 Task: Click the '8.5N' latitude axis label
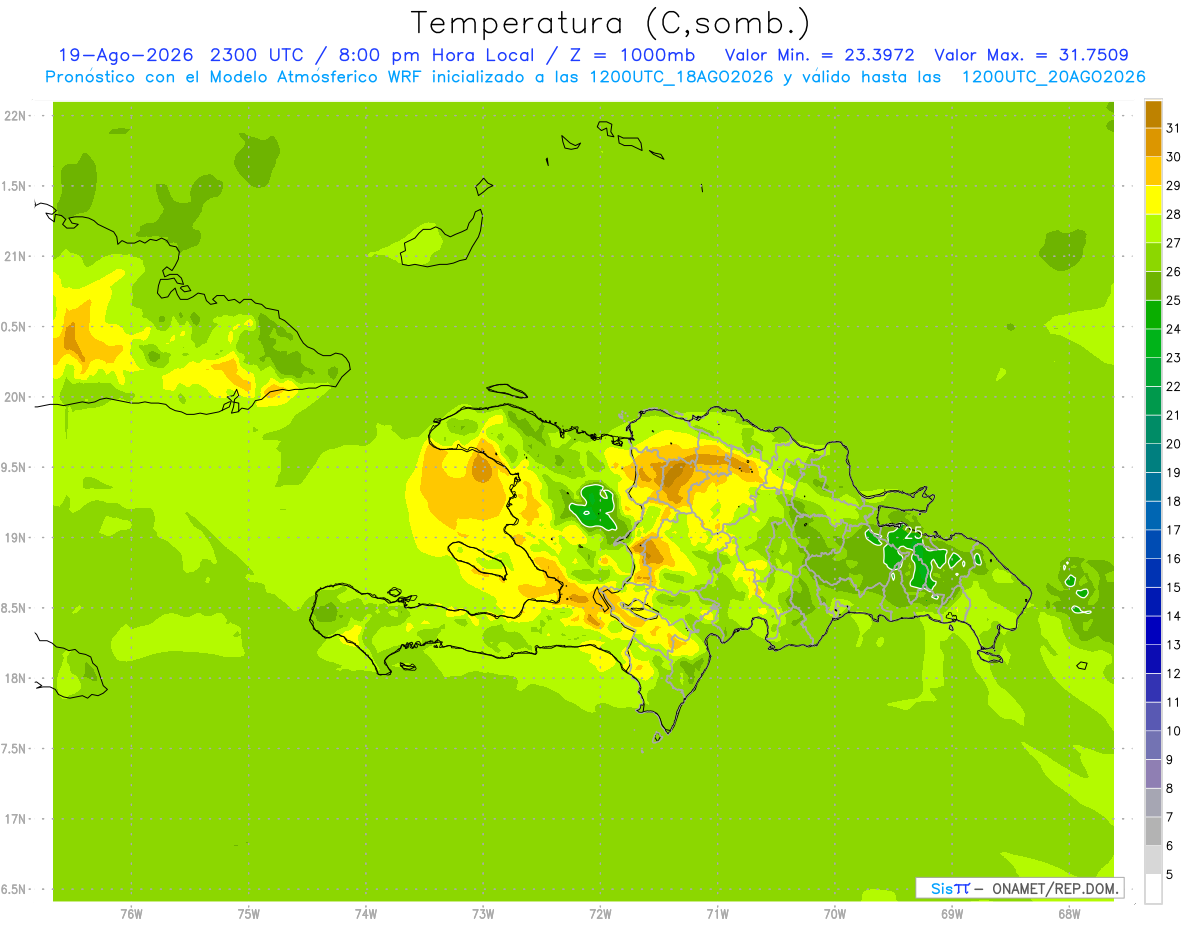click(13, 608)
